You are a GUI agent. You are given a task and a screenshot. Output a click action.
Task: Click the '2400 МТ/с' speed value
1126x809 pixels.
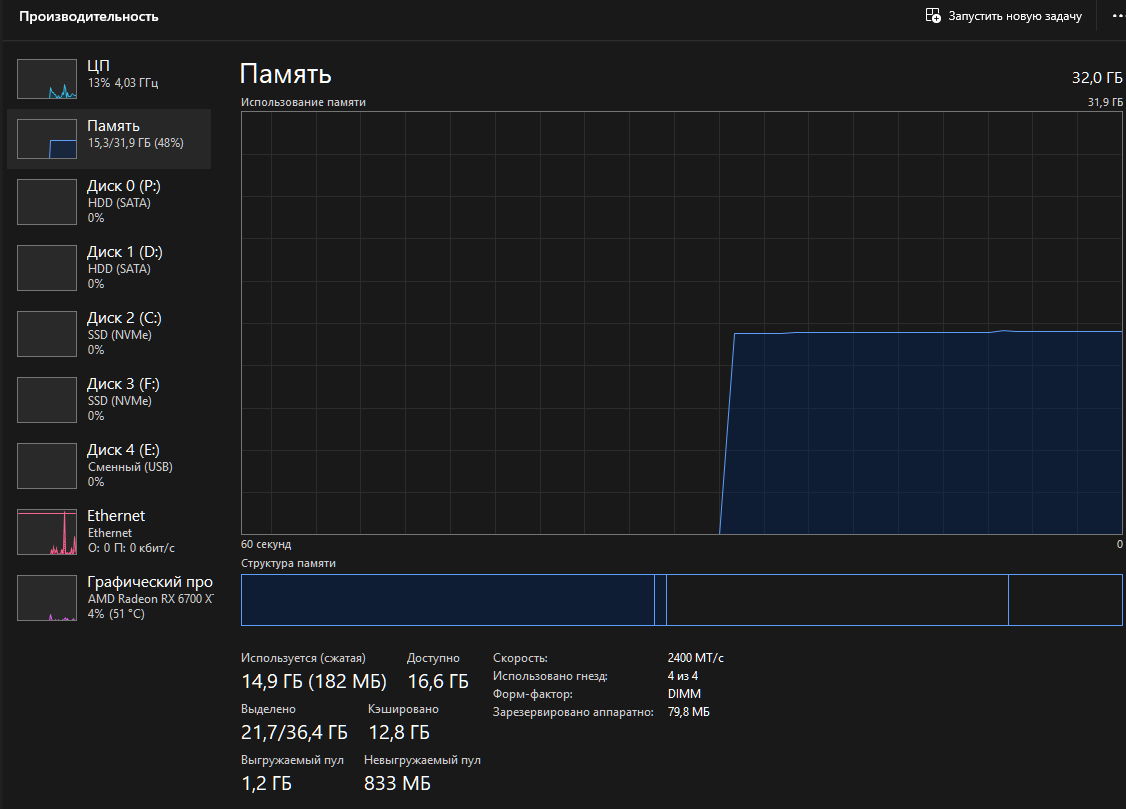(x=696, y=658)
